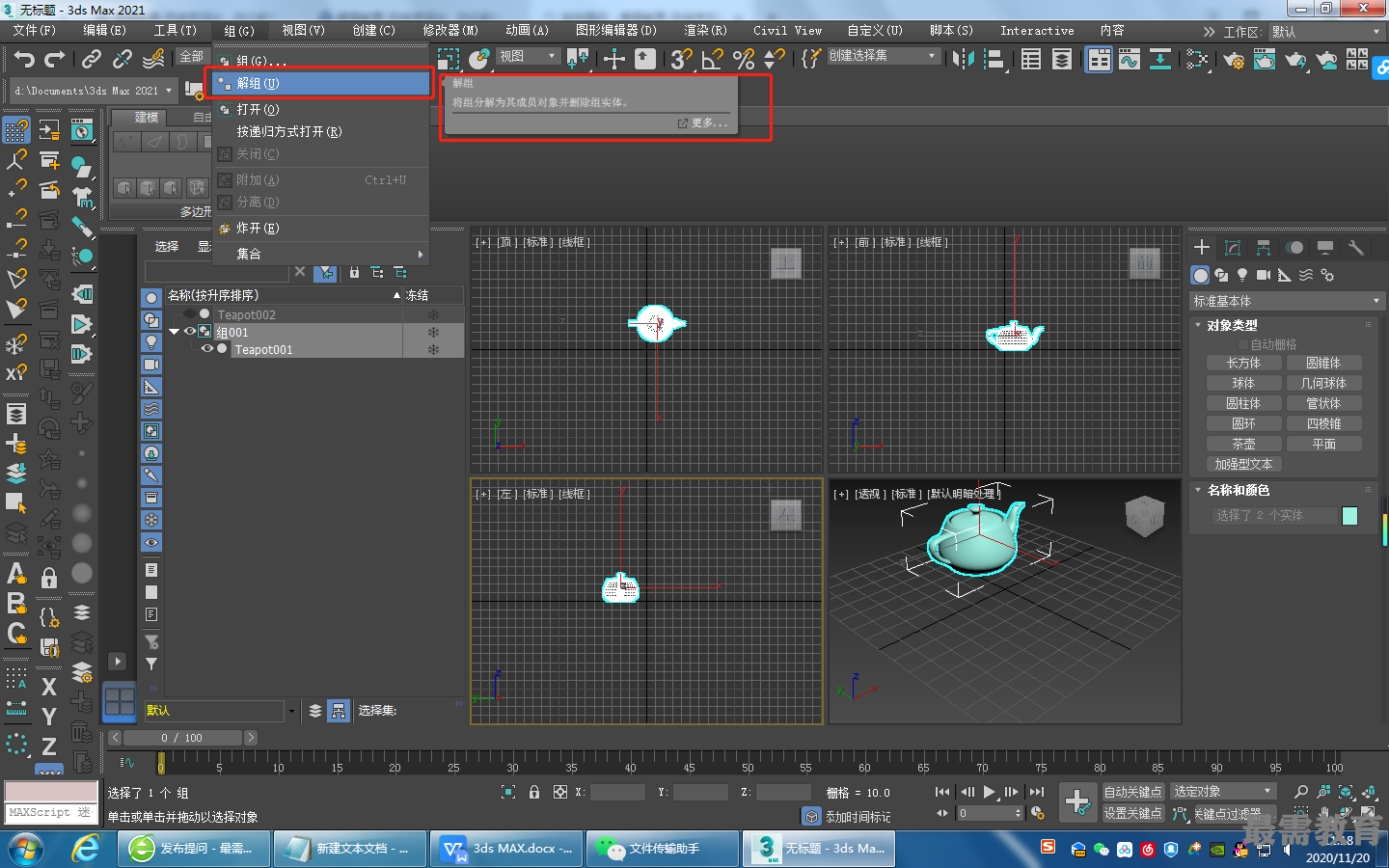Collapse the 名称和颜色 rollout

coord(1199,490)
